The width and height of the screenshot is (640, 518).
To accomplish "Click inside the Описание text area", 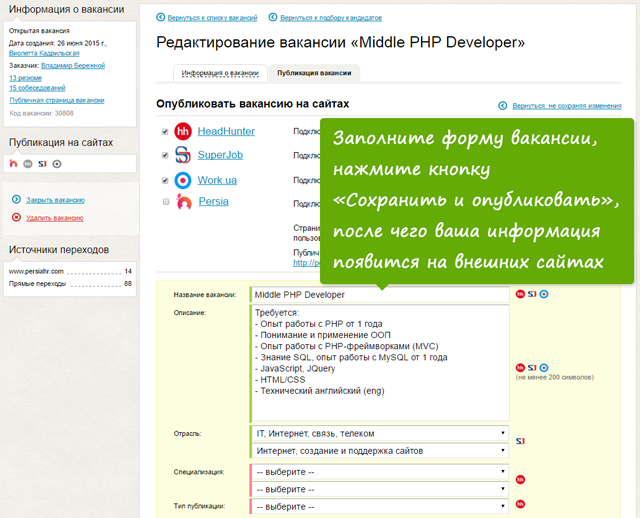I will [380, 363].
